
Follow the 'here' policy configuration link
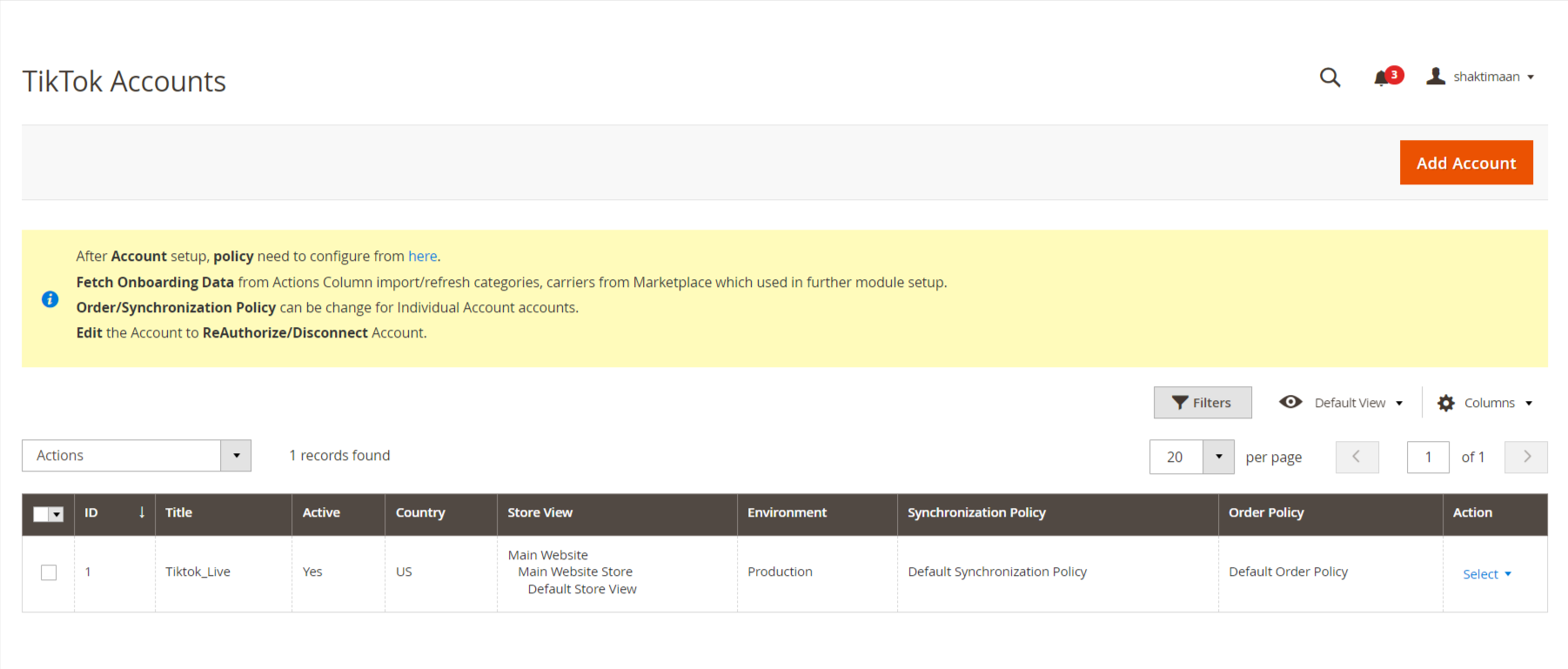point(423,257)
